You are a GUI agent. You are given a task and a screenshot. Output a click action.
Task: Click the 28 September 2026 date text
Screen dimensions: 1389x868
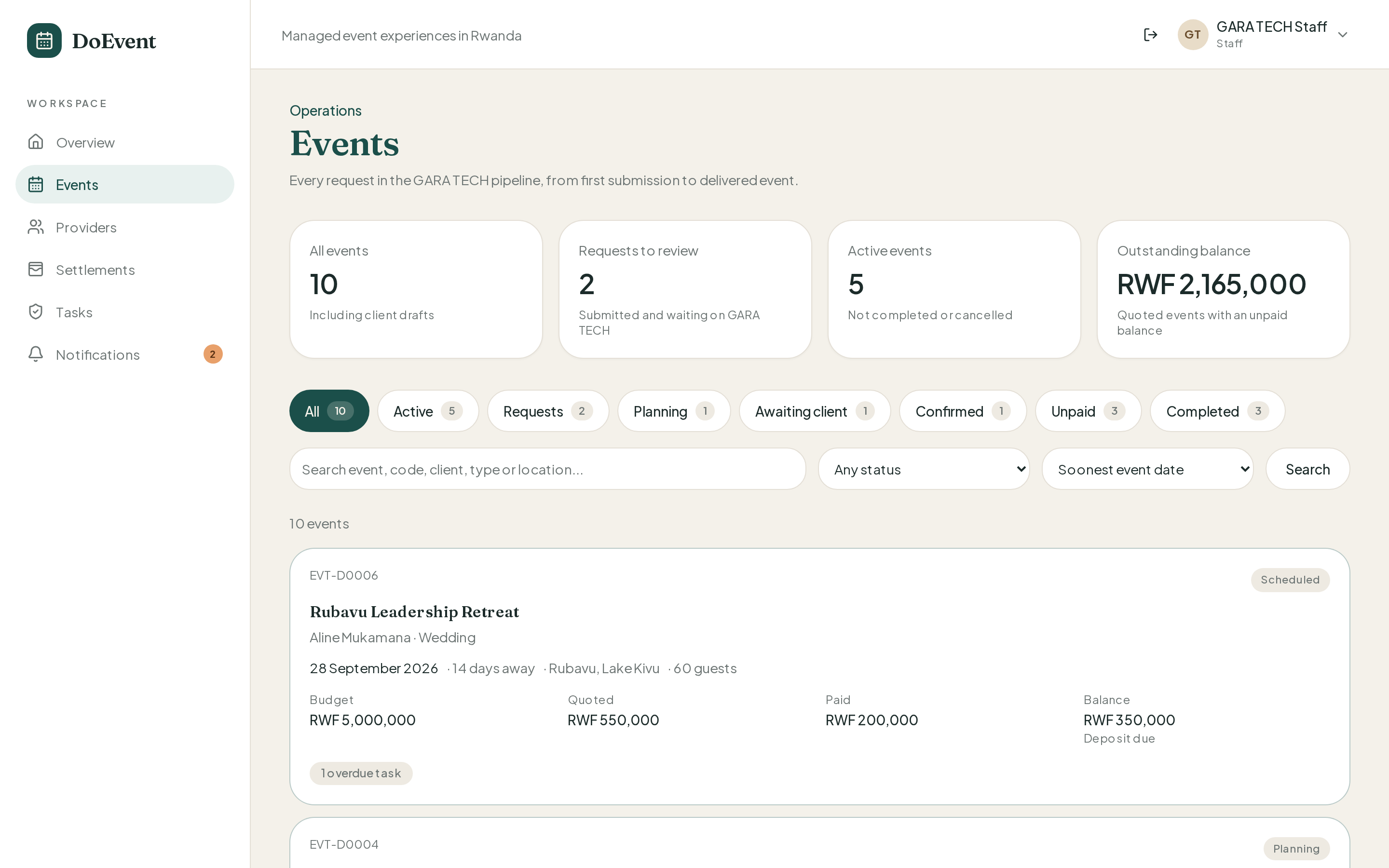click(x=374, y=668)
